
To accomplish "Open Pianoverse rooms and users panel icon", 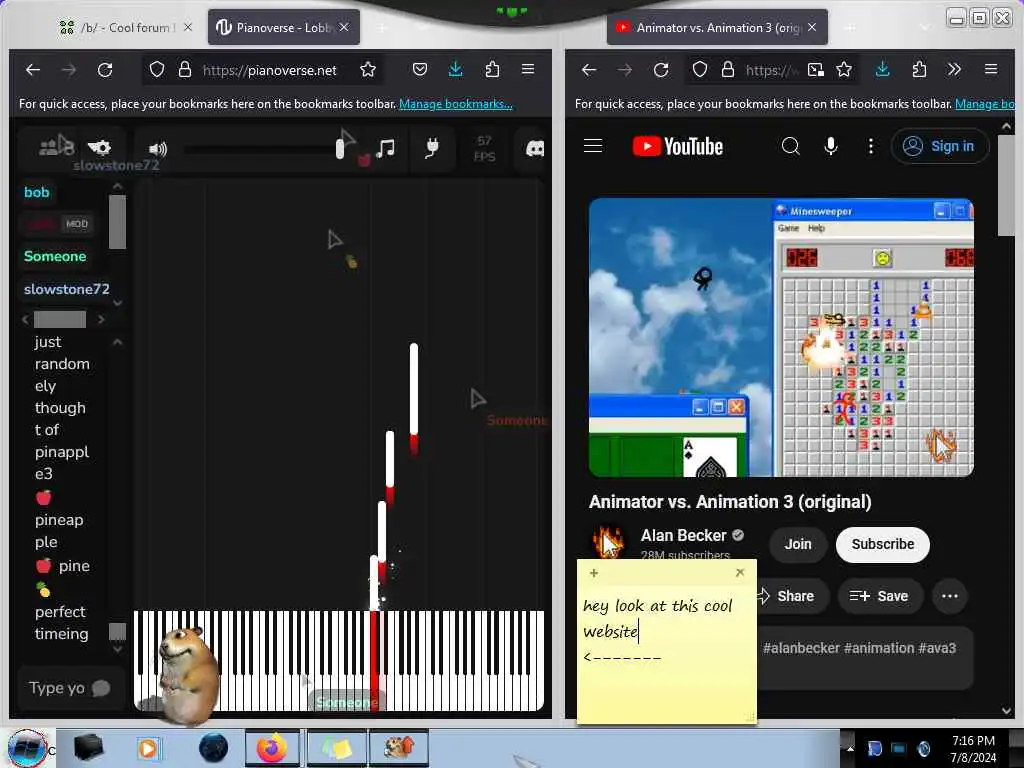I will (56, 146).
